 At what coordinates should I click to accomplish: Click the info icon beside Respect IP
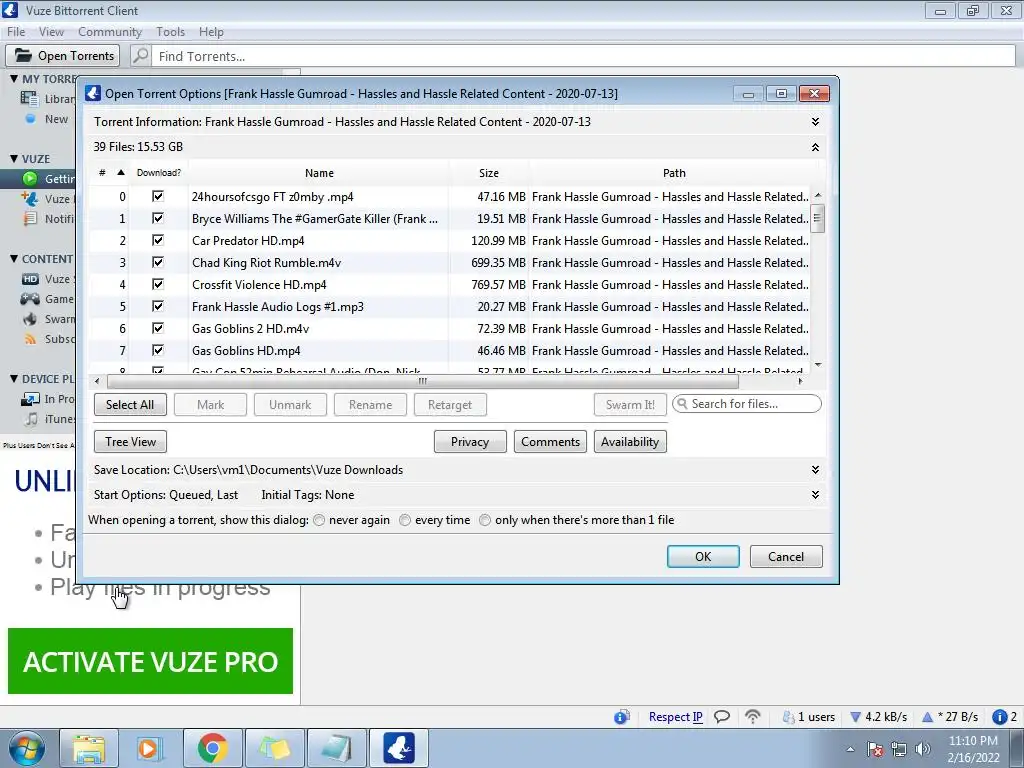point(622,717)
